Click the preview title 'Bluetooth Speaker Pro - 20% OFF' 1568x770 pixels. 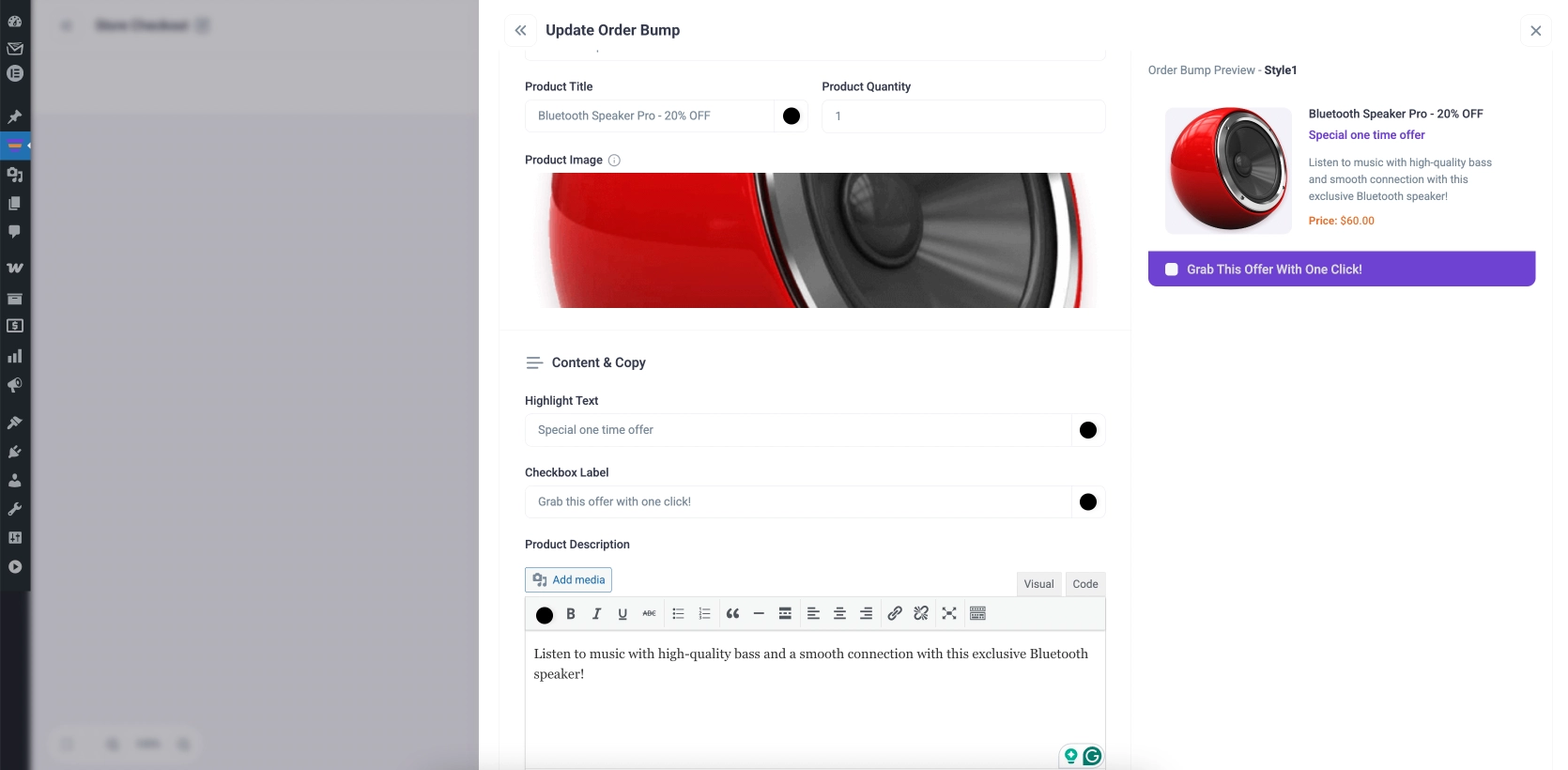point(1395,114)
